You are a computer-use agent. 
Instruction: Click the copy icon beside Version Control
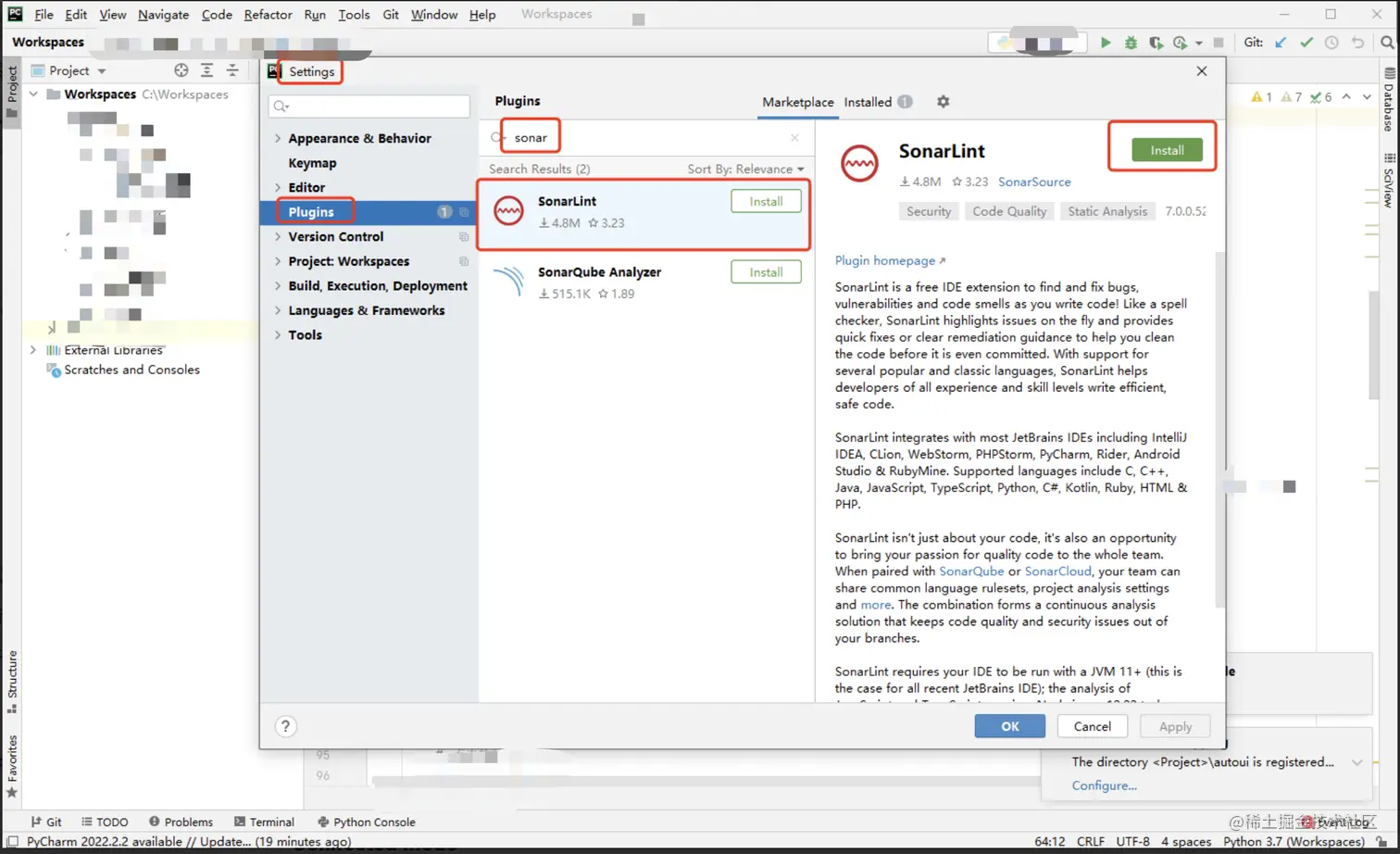[x=464, y=237]
